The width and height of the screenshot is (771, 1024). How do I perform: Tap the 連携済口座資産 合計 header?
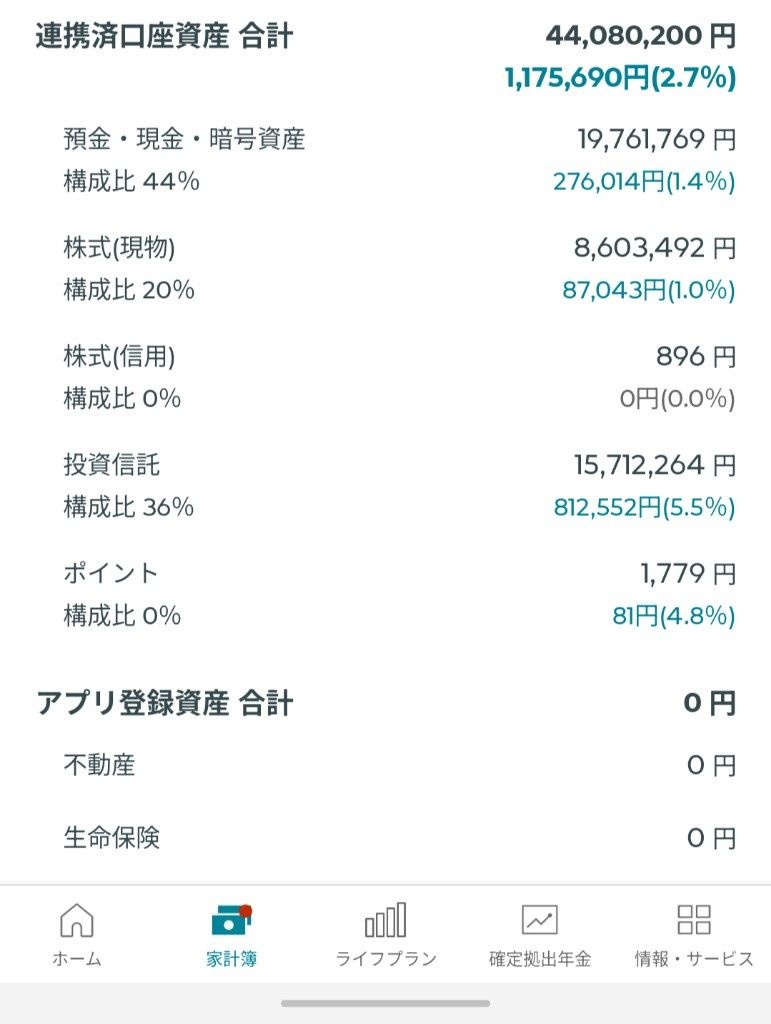[x=165, y=38]
